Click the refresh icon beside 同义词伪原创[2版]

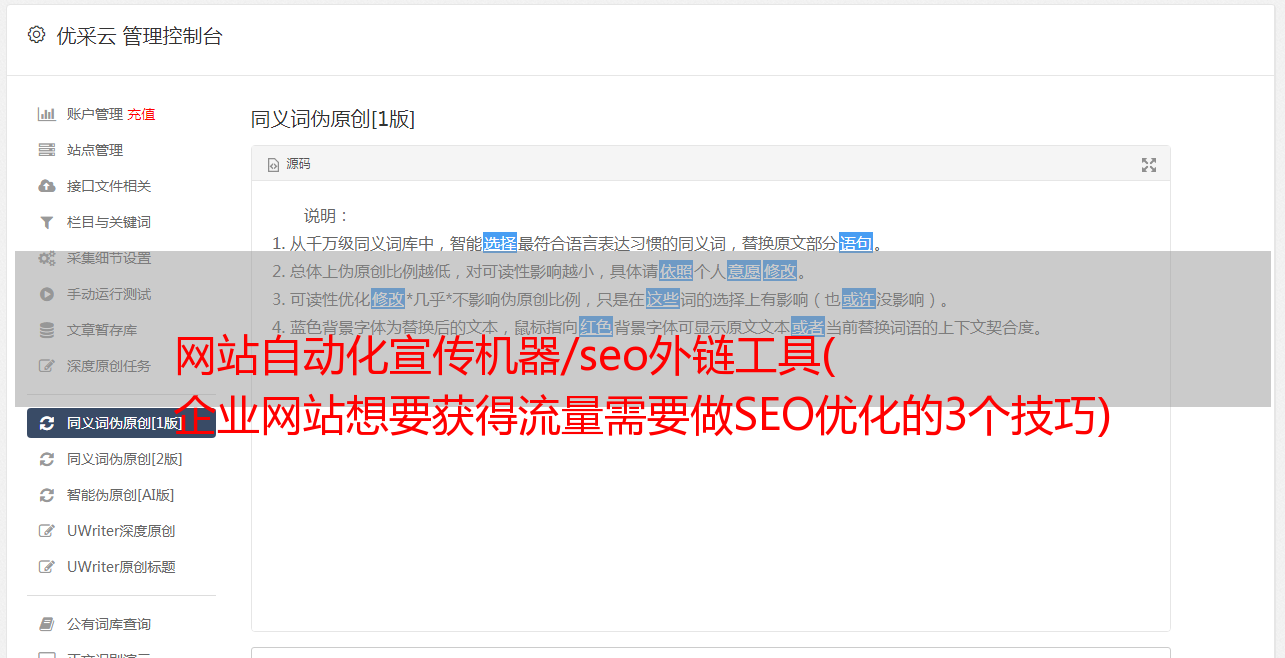click(x=46, y=459)
